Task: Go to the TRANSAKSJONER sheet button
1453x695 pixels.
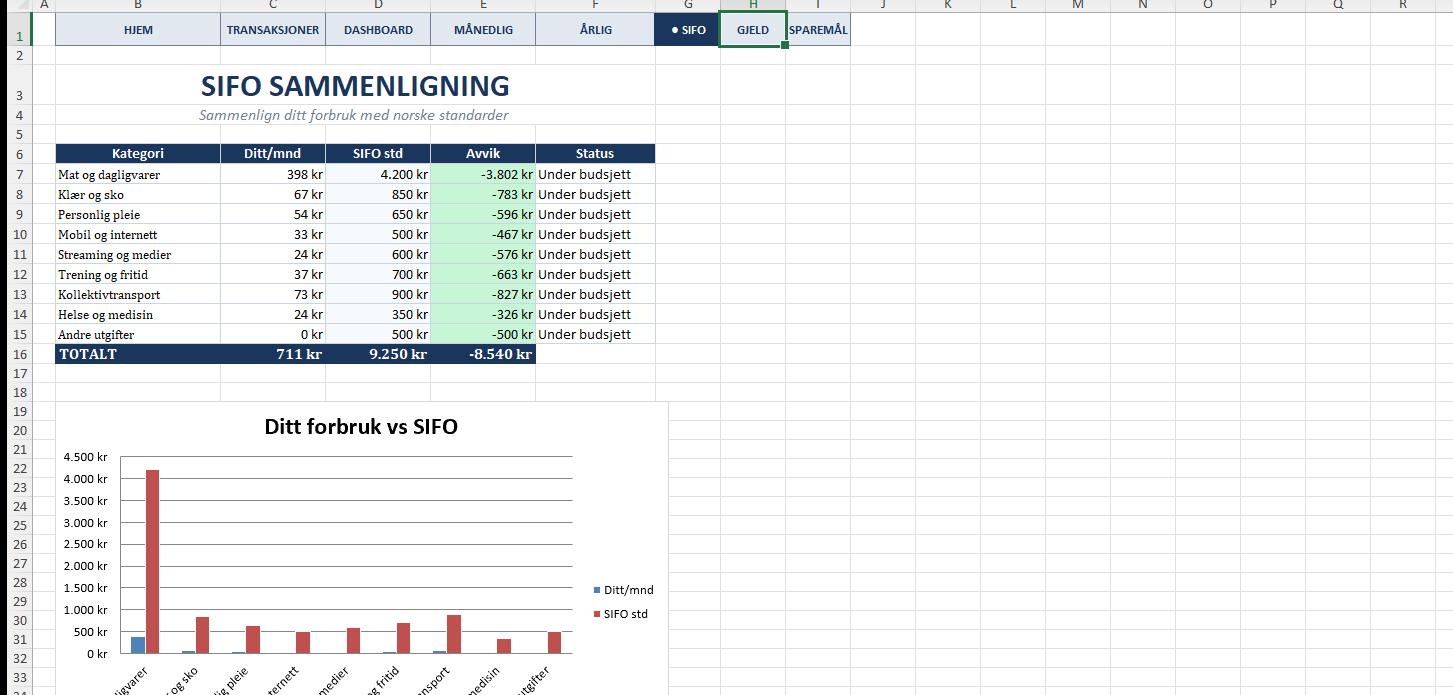Action: 273,30
